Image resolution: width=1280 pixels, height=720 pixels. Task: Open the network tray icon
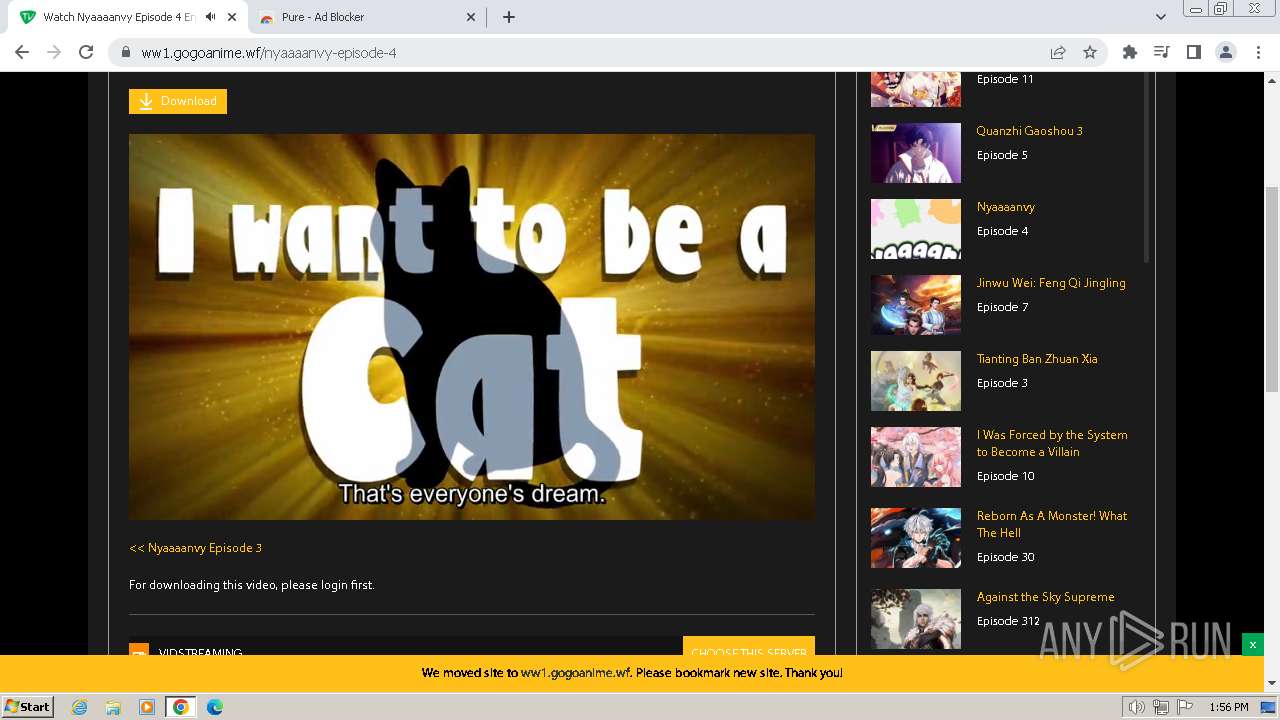[x=1161, y=707]
